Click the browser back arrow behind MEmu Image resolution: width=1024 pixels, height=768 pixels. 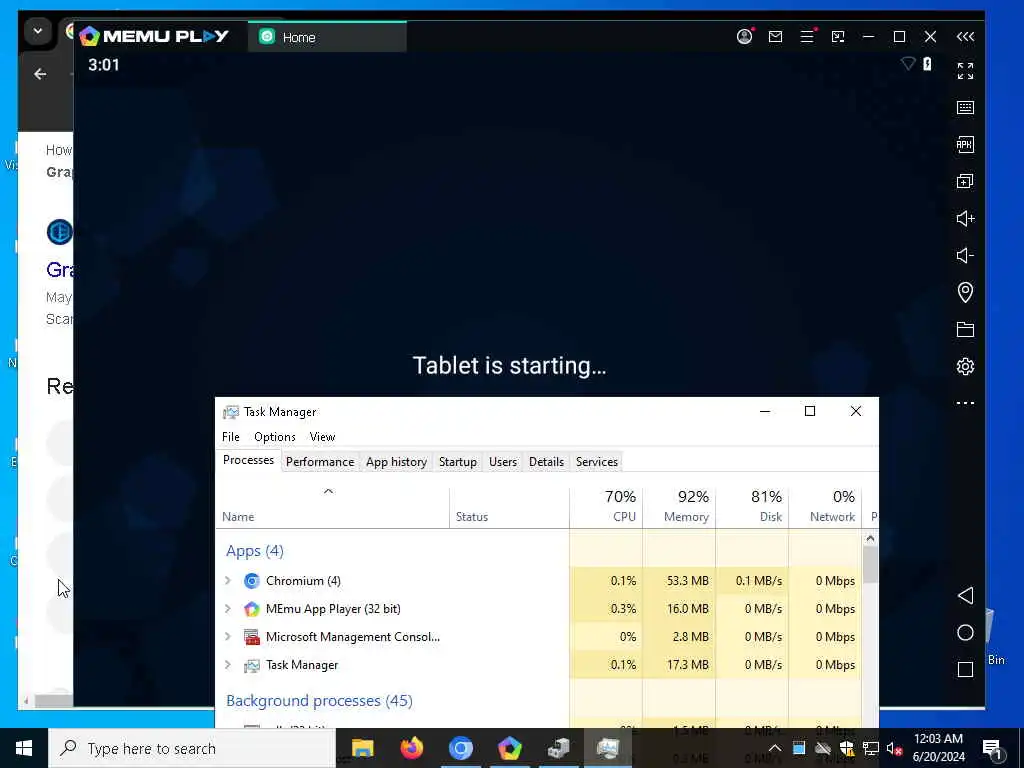40,74
